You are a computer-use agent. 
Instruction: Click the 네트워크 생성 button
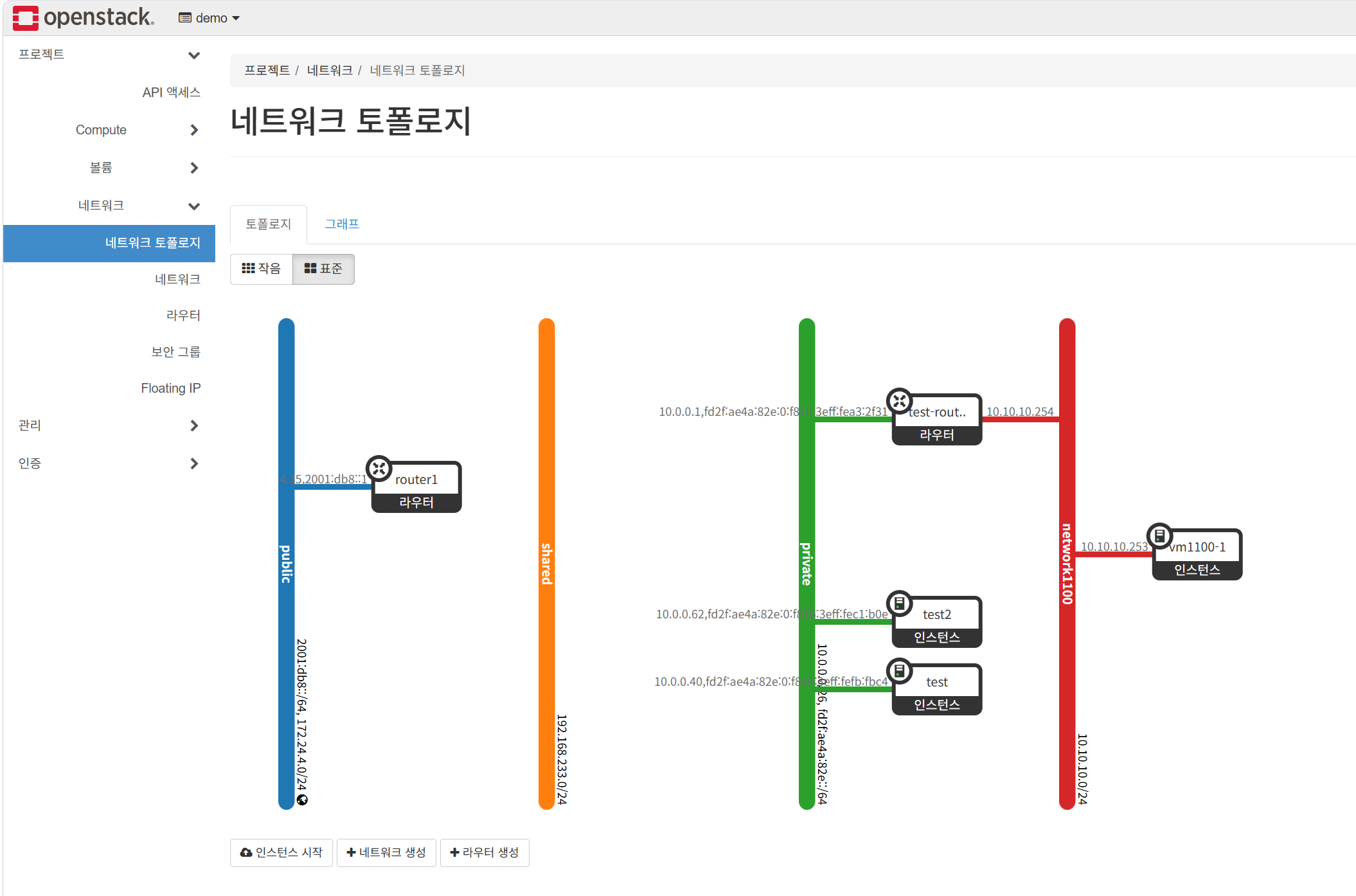tap(386, 852)
